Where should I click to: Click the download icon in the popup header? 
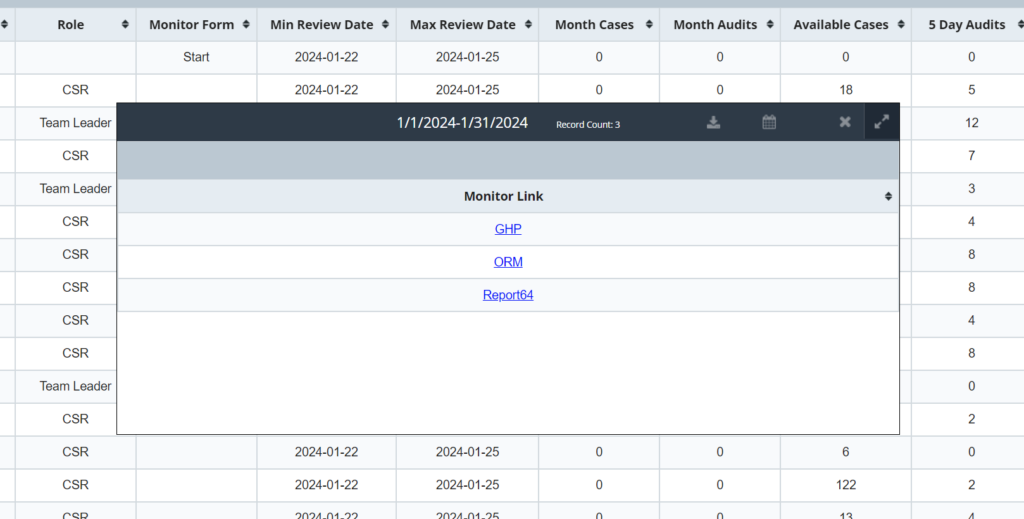(x=713, y=122)
